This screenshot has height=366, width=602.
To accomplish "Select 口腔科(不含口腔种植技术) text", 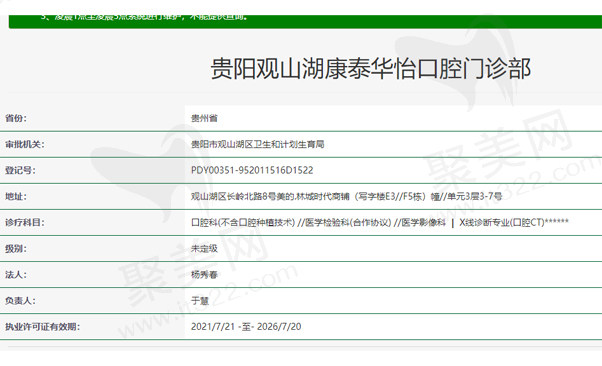I will (243, 222).
